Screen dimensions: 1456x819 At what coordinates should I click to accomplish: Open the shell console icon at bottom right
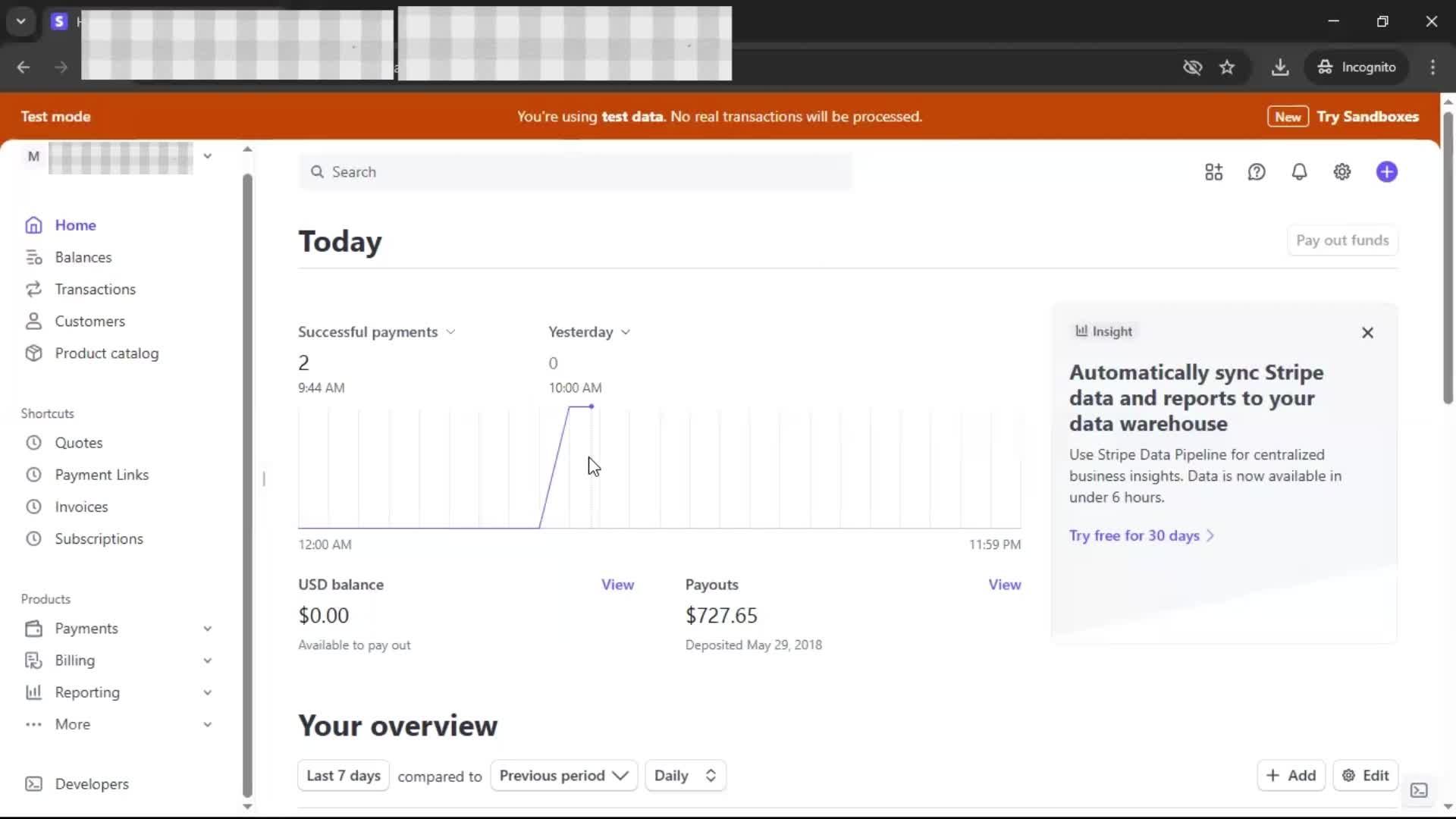pos(1419,790)
